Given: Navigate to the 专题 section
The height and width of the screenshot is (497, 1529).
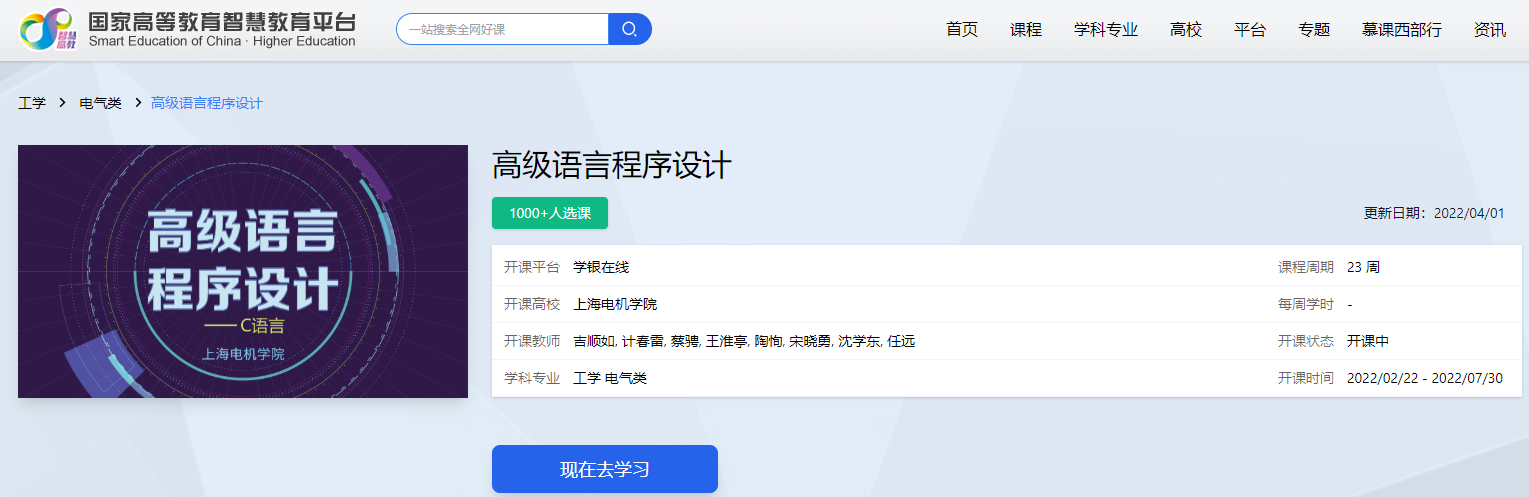Looking at the screenshot, I should coord(1314,30).
